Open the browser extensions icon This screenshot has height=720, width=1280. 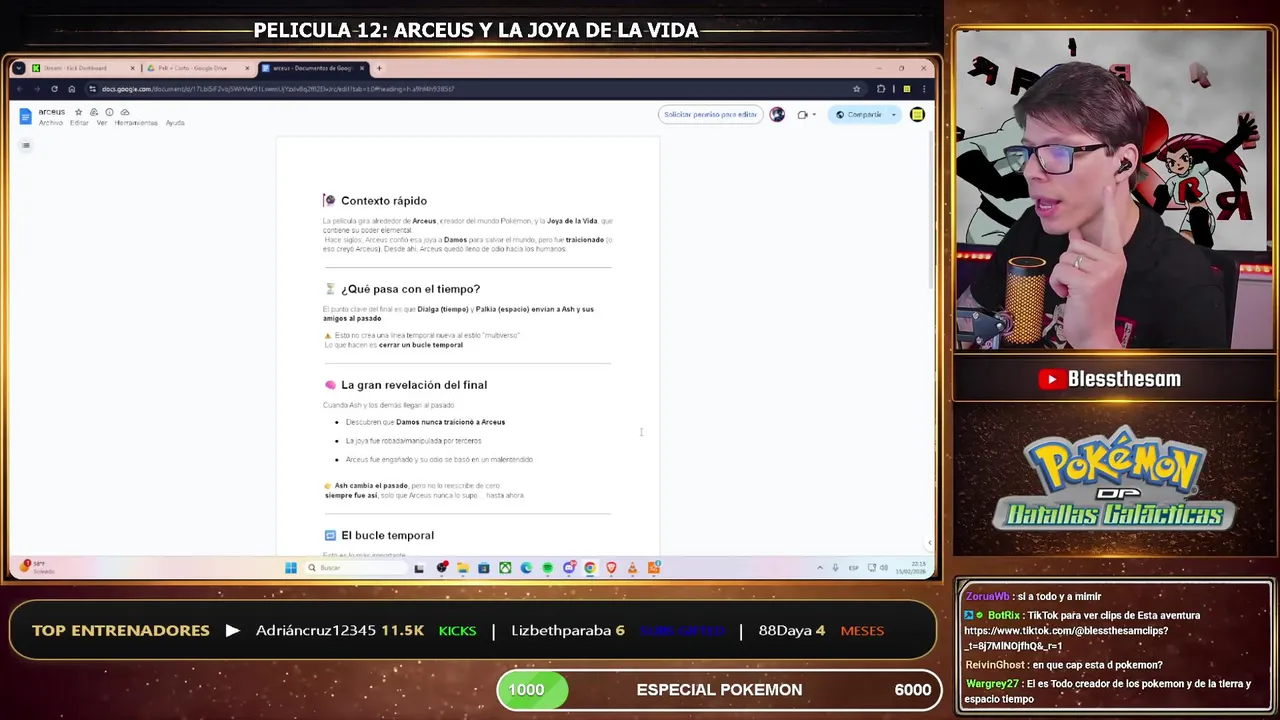[881, 89]
